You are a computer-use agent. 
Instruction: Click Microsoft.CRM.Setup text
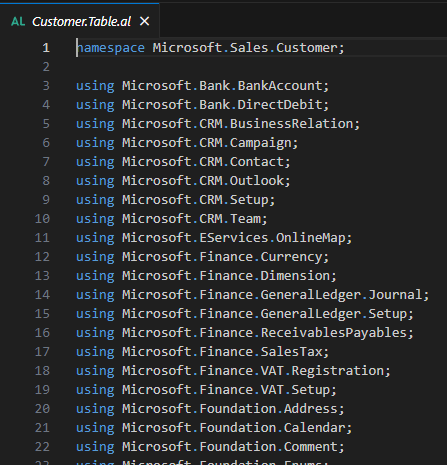[x=196, y=200]
